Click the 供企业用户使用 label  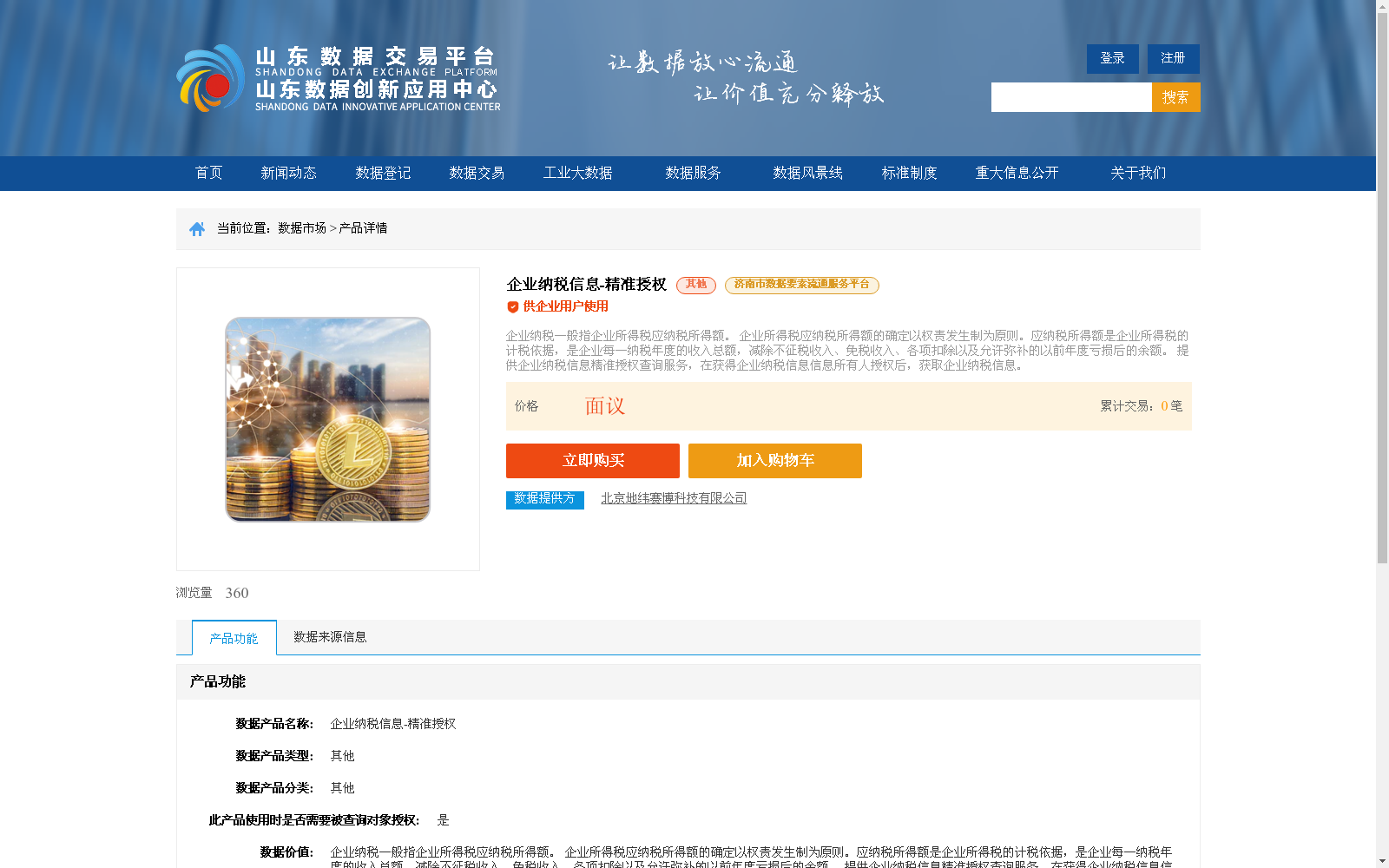566,306
